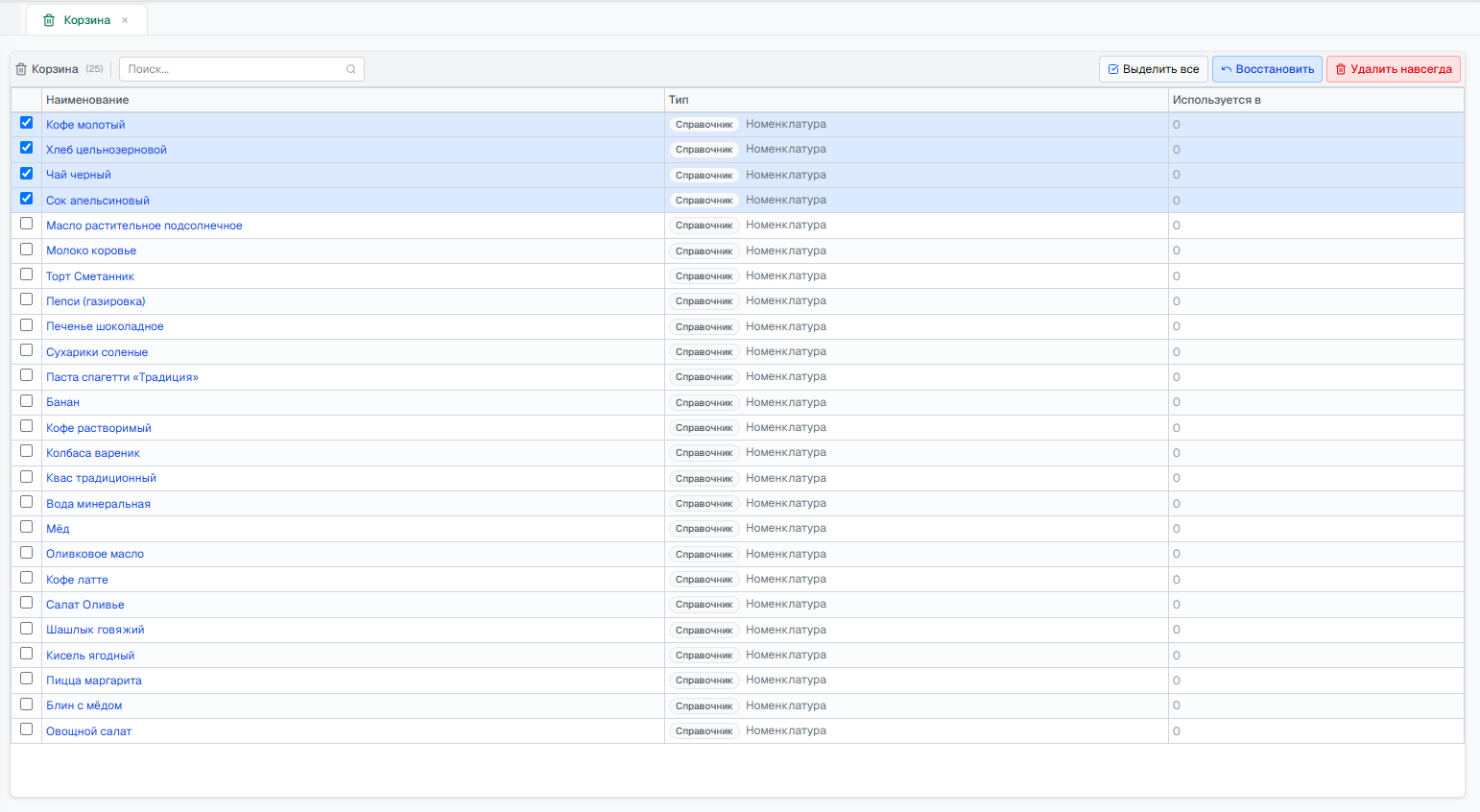The height and width of the screenshot is (812, 1480).
Task: Click the Корзина tab label
Action: point(87,20)
